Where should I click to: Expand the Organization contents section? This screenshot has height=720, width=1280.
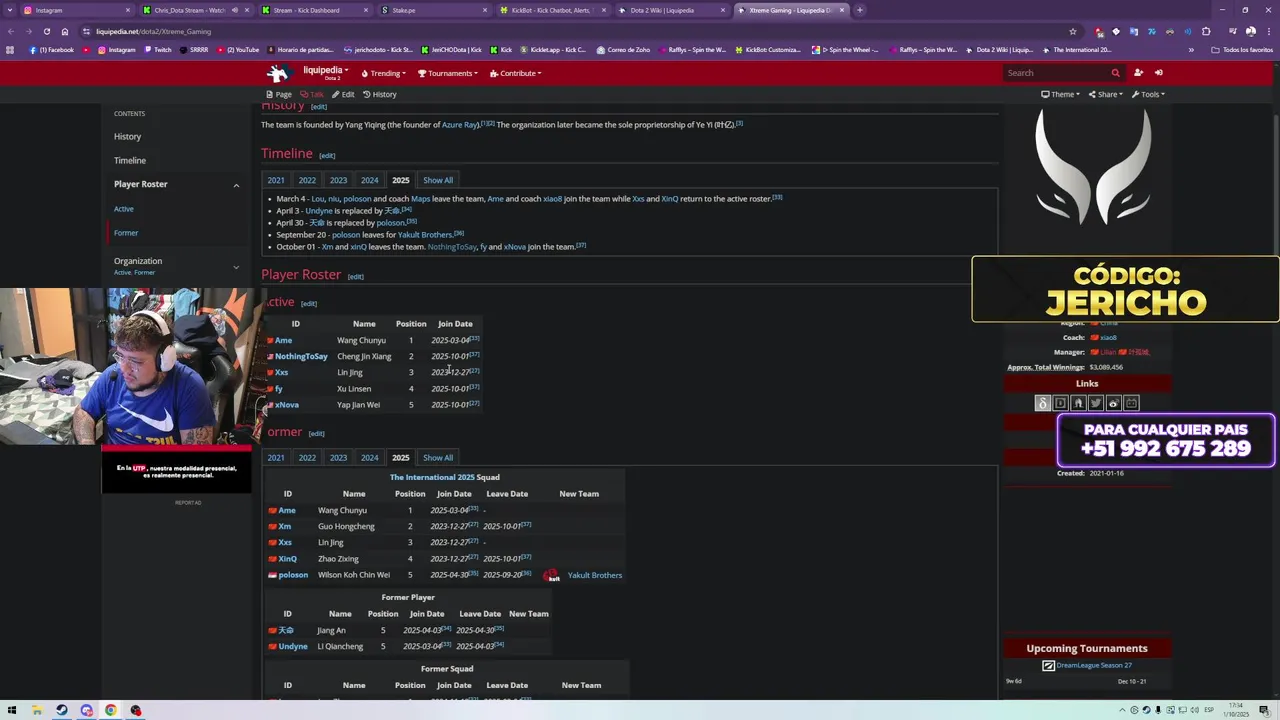point(236,267)
